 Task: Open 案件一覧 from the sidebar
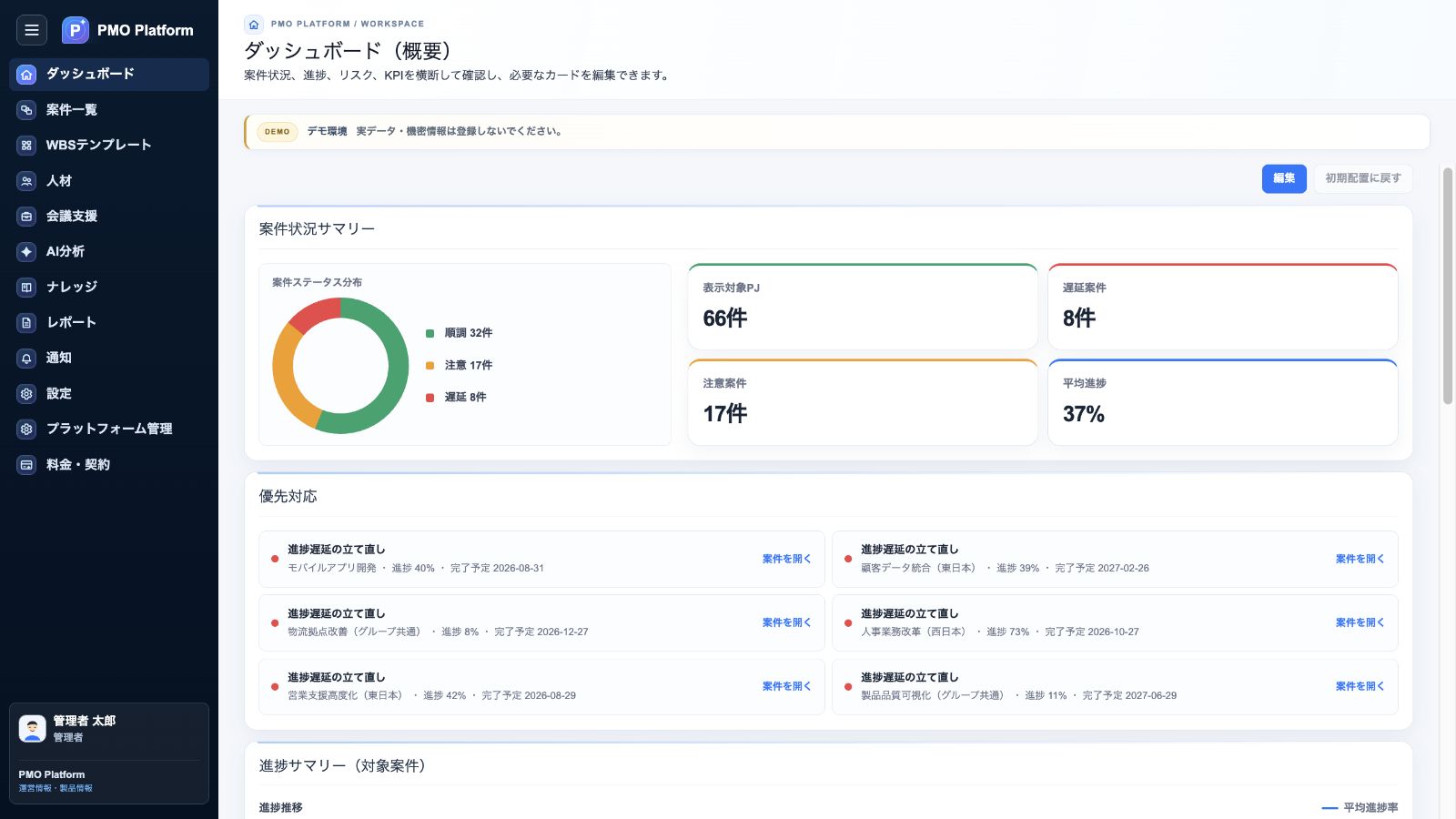109,110
